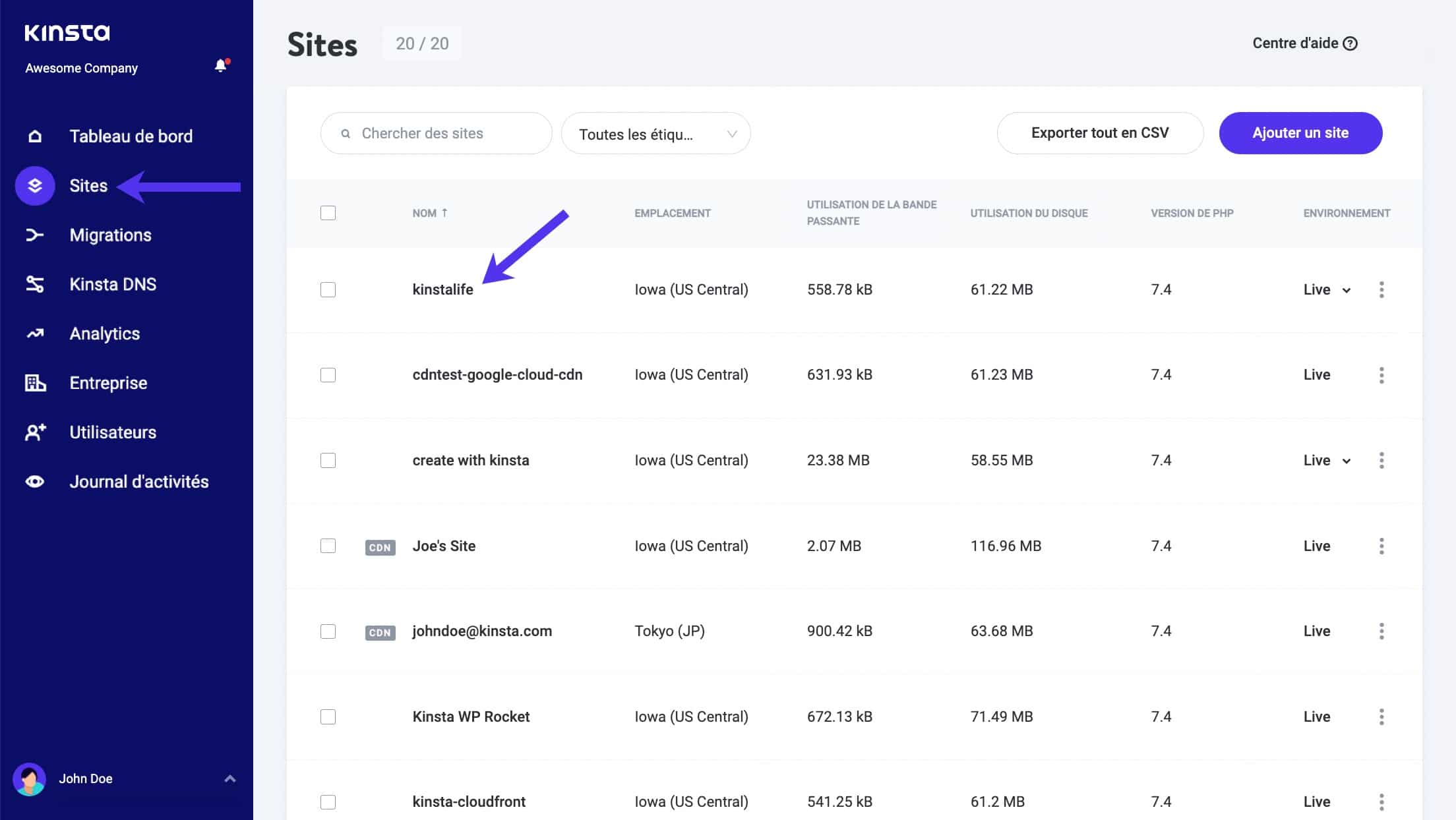
Task: Click the Utilisateurs icon
Action: point(34,432)
